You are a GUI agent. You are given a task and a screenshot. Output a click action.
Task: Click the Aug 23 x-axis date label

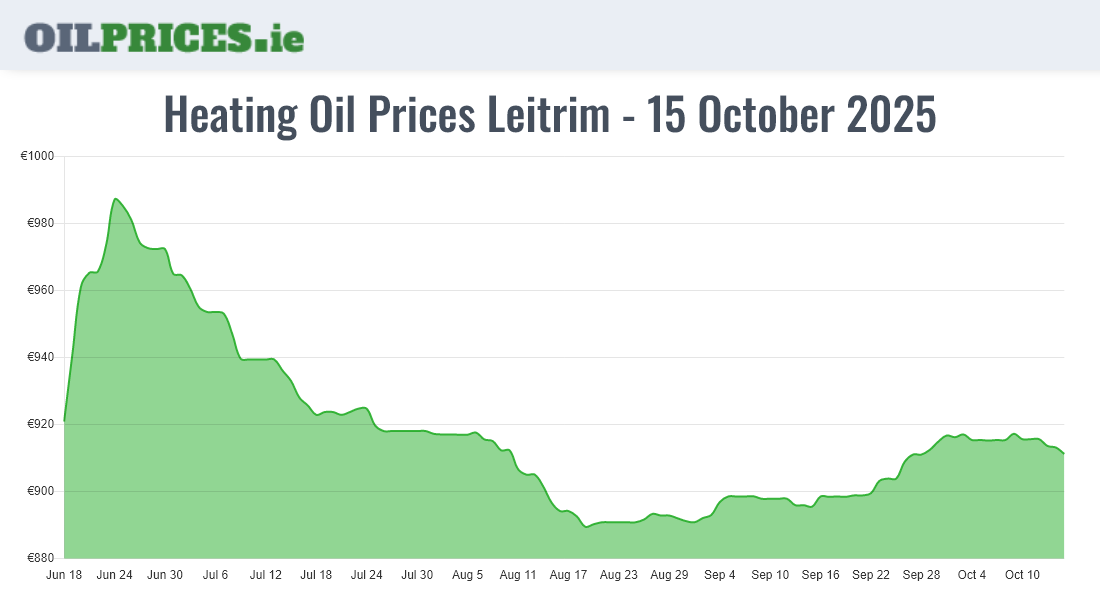tap(619, 575)
